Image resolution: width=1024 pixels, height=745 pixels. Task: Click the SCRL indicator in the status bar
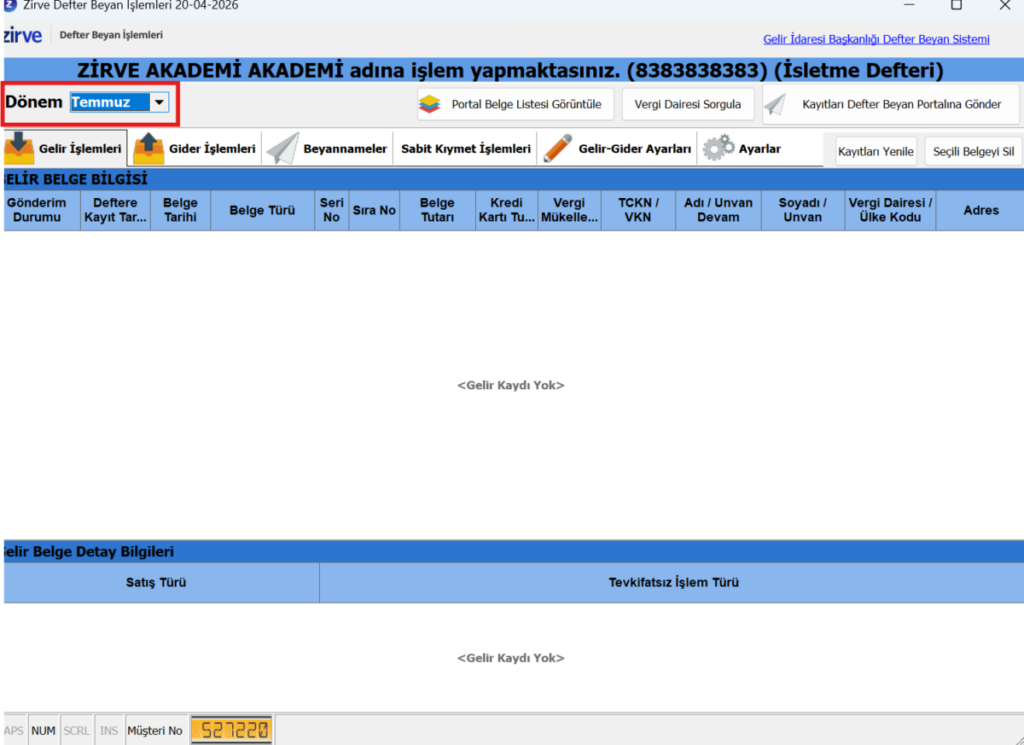point(76,731)
